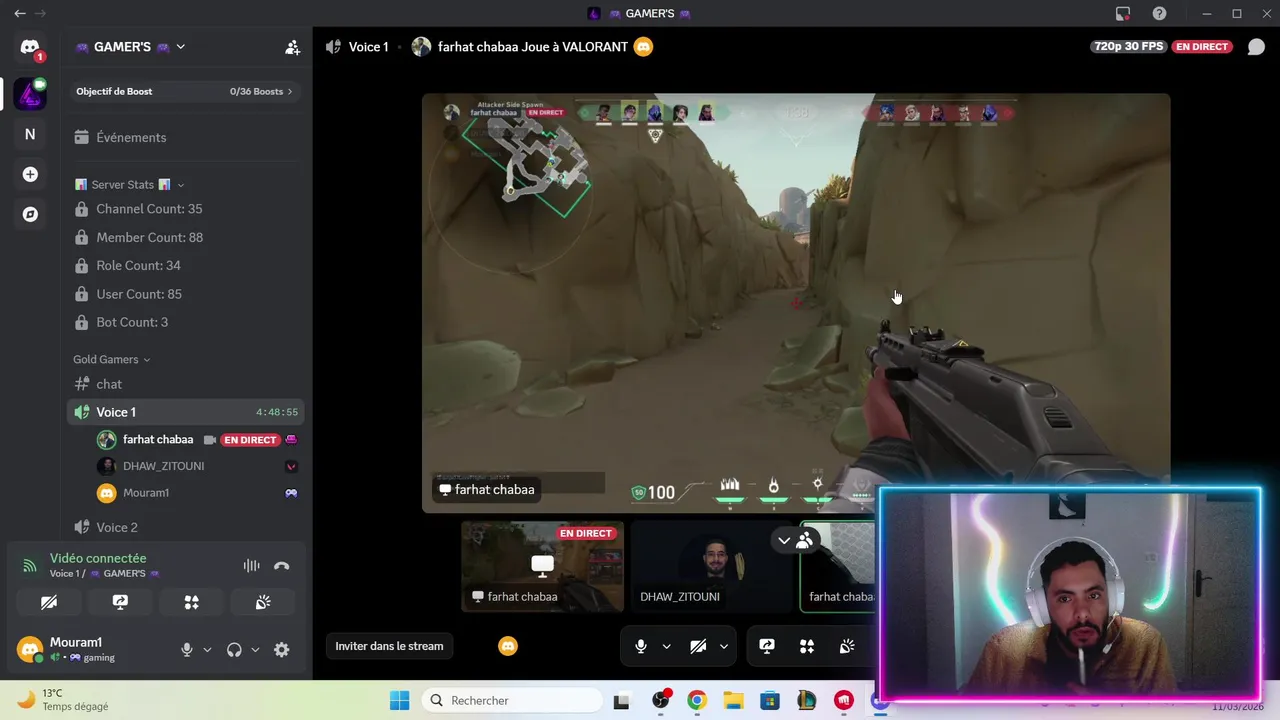This screenshot has width=1280, height=720.
Task: Share screen from stream control bar
Action: click(767, 646)
